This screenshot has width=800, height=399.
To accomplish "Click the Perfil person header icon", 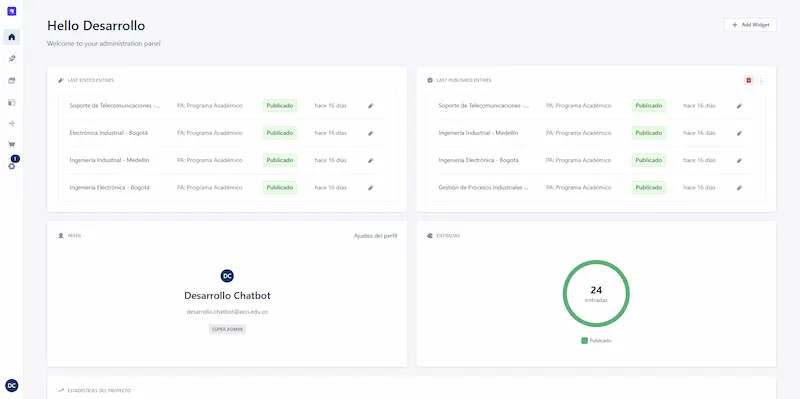I will [61, 236].
